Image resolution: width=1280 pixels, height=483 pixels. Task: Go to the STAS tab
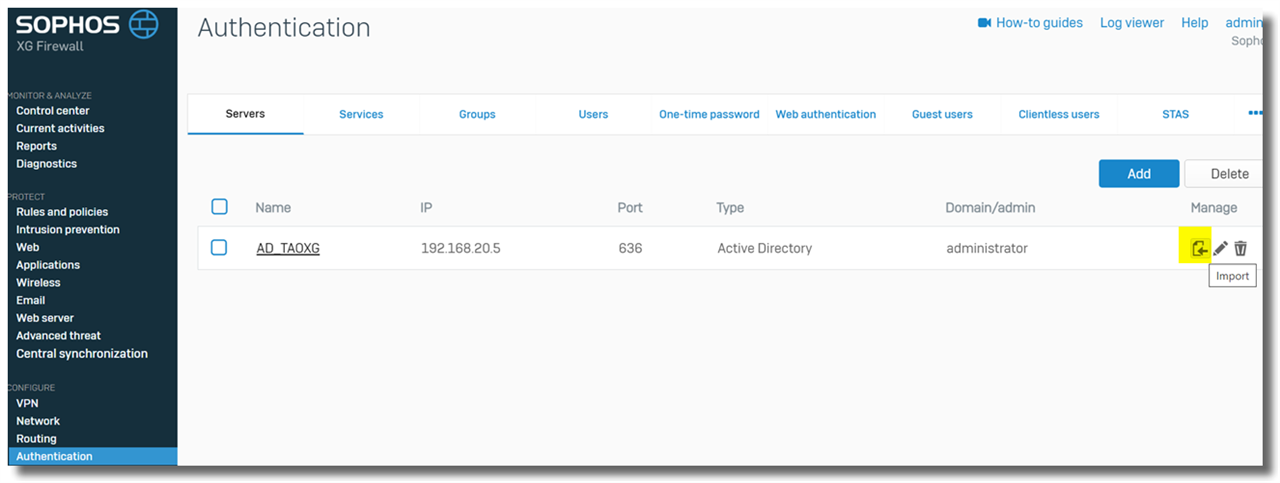[1176, 114]
